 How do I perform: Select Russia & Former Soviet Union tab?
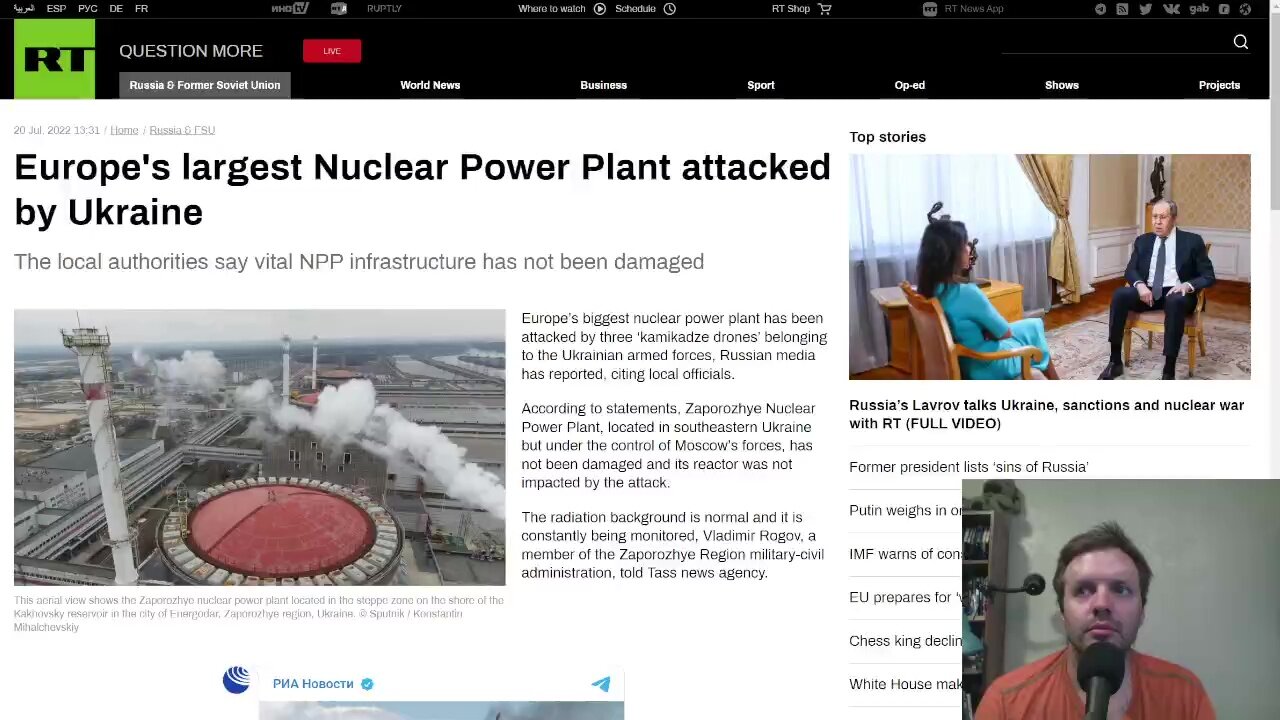tap(205, 85)
